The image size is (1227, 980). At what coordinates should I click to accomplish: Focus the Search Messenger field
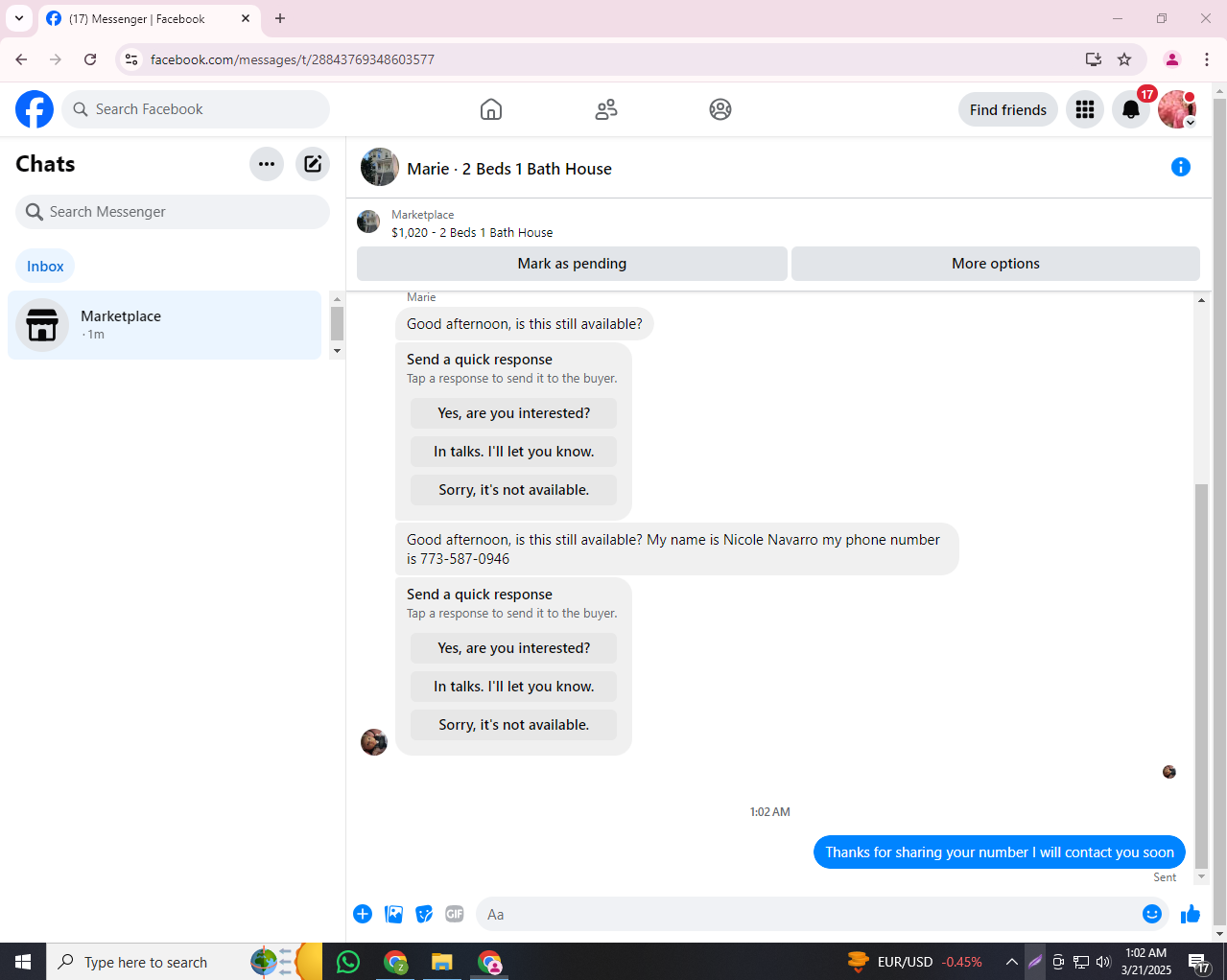(173, 212)
